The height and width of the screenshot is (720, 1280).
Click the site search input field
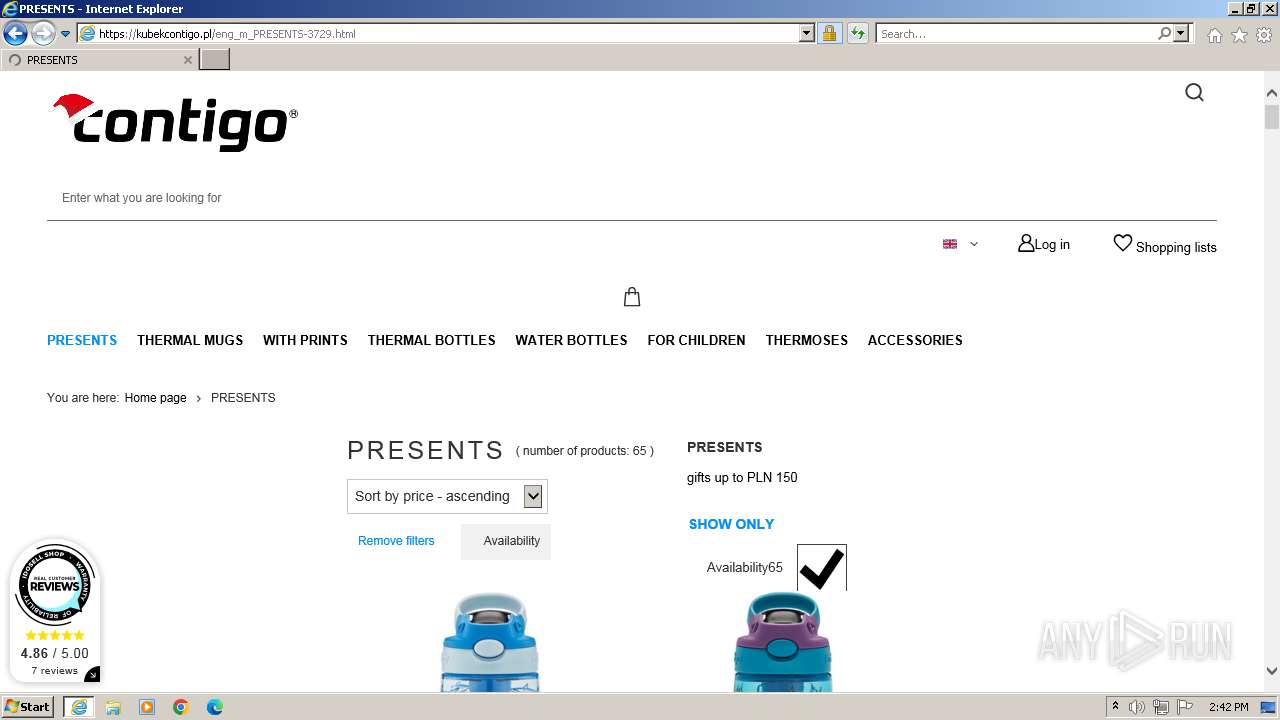[x=632, y=198]
